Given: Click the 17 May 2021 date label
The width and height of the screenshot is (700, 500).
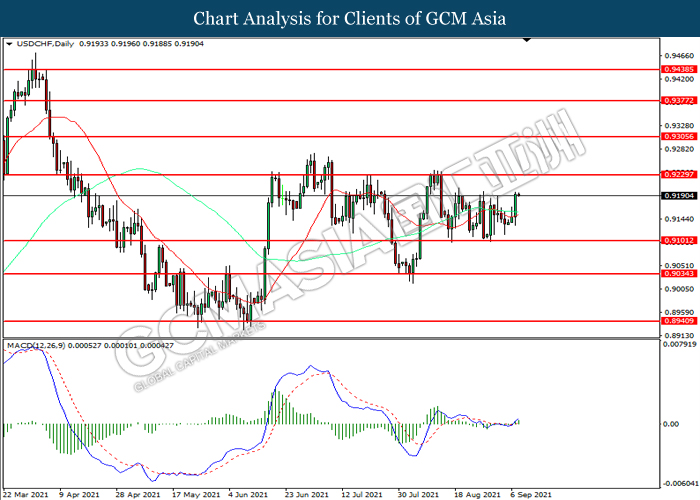Looking at the screenshot, I should click(x=196, y=495).
